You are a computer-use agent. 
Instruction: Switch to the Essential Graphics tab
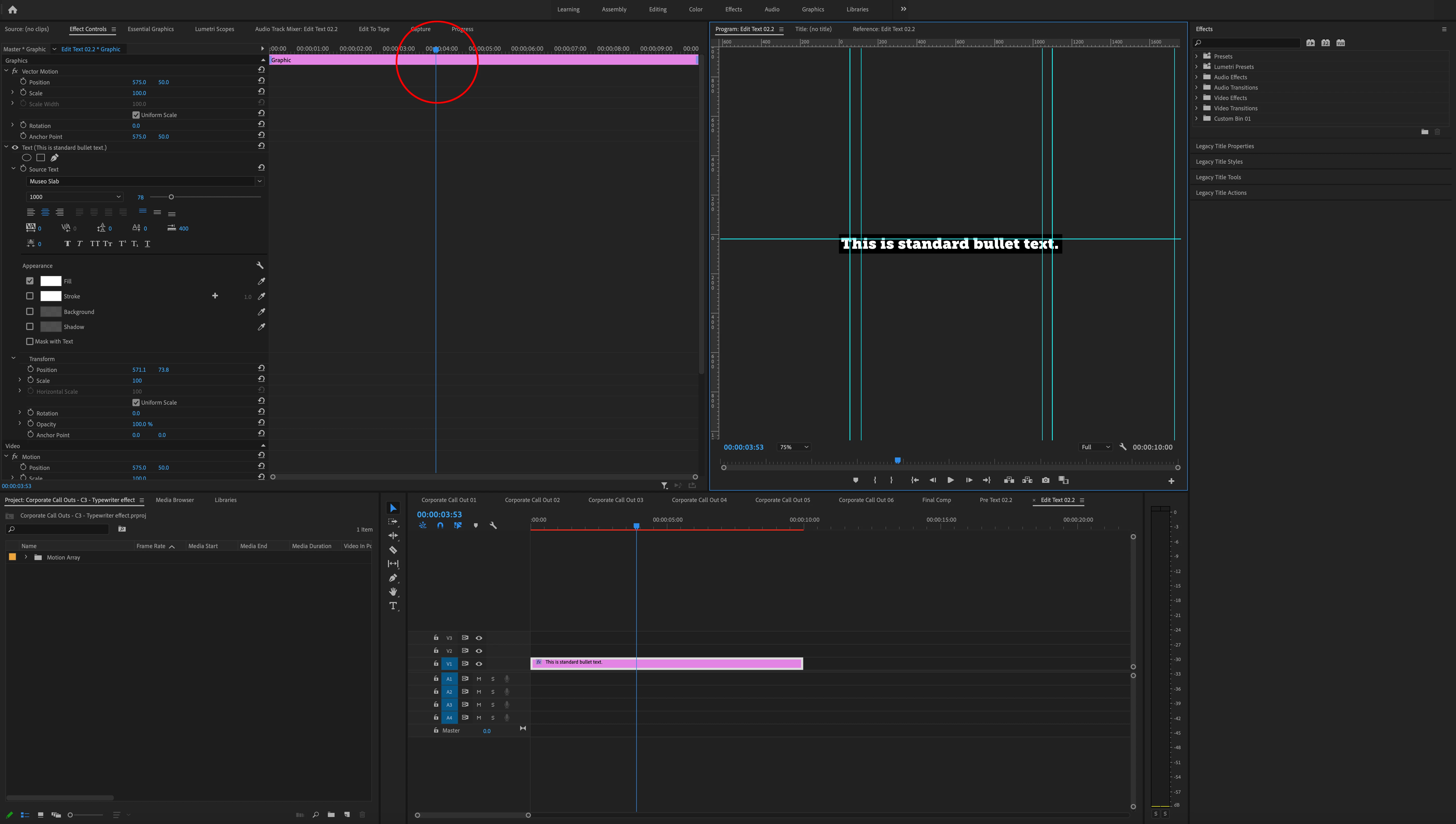point(151,29)
